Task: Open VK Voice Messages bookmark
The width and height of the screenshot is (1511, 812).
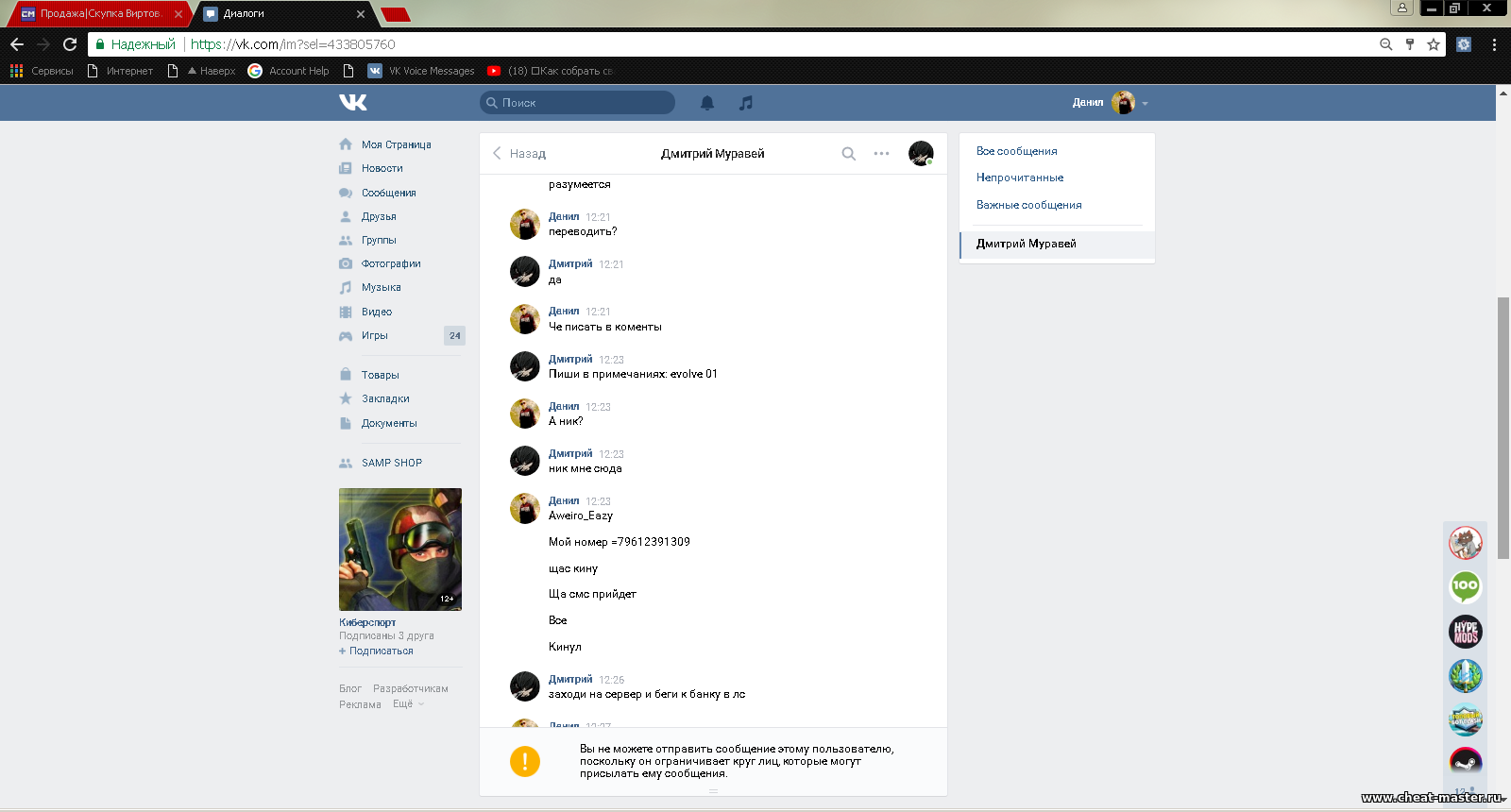Action: [421, 71]
